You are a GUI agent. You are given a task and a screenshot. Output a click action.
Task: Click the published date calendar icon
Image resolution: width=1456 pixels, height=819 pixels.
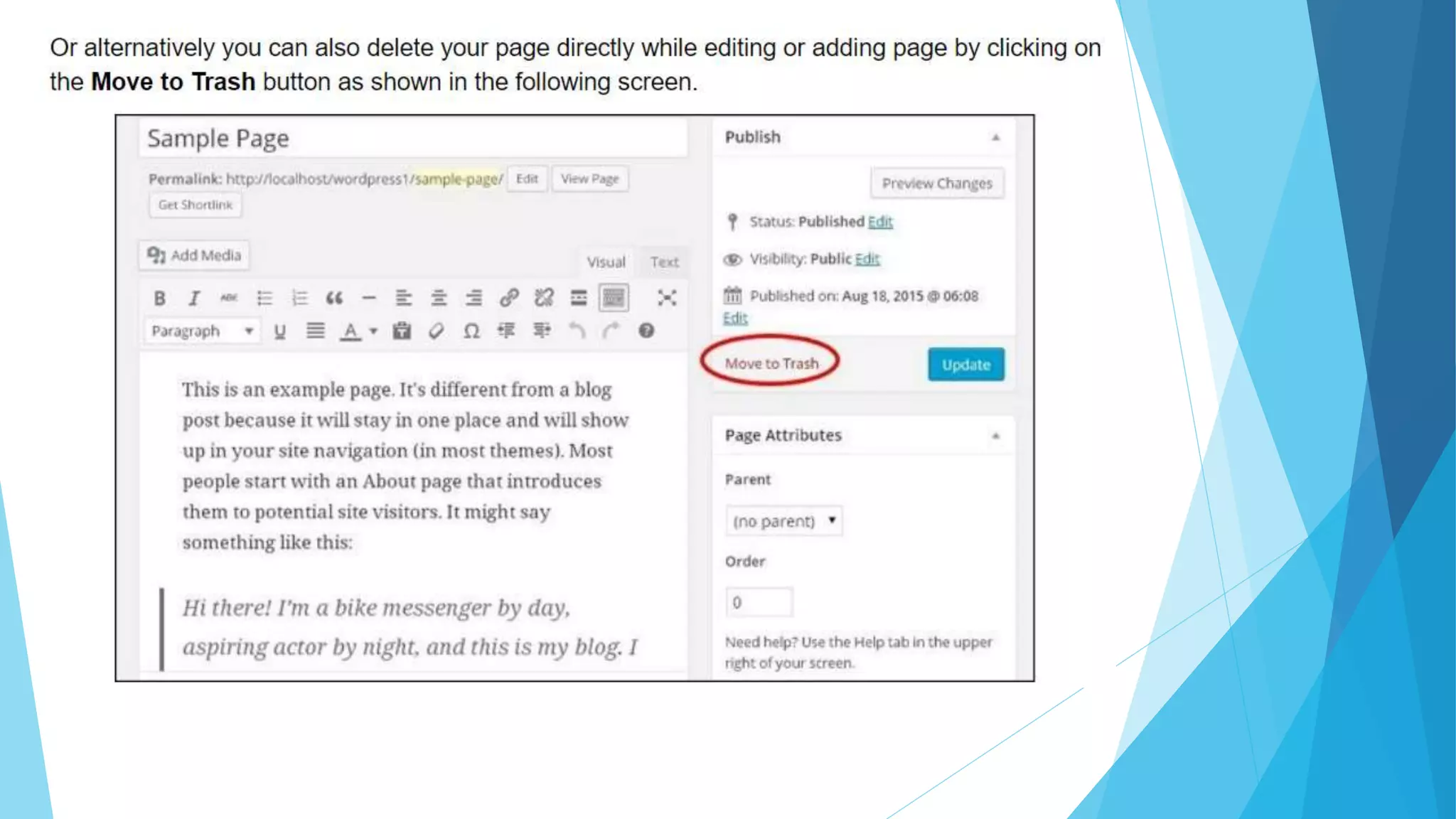(x=732, y=296)
